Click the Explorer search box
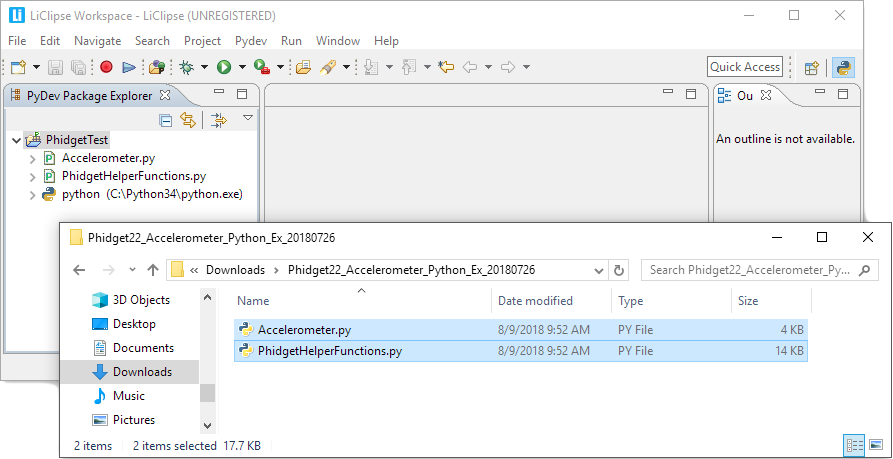The image size is (893, 459). coord(760,270)
